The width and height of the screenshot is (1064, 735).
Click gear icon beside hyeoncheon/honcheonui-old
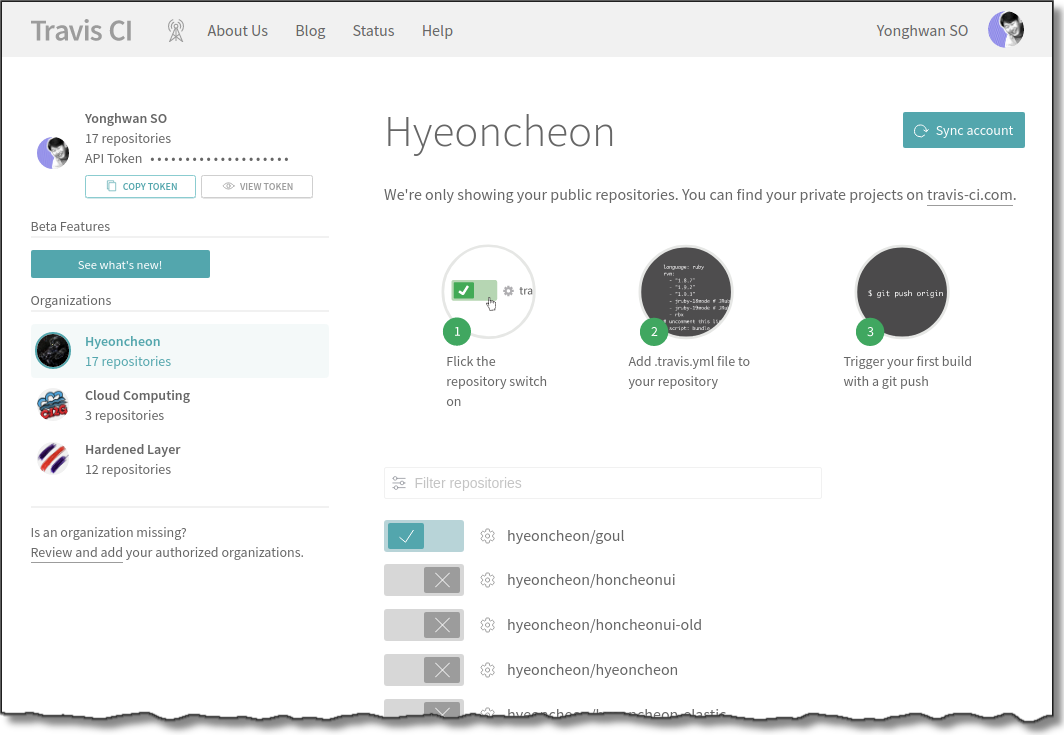(x=488, y=625)
